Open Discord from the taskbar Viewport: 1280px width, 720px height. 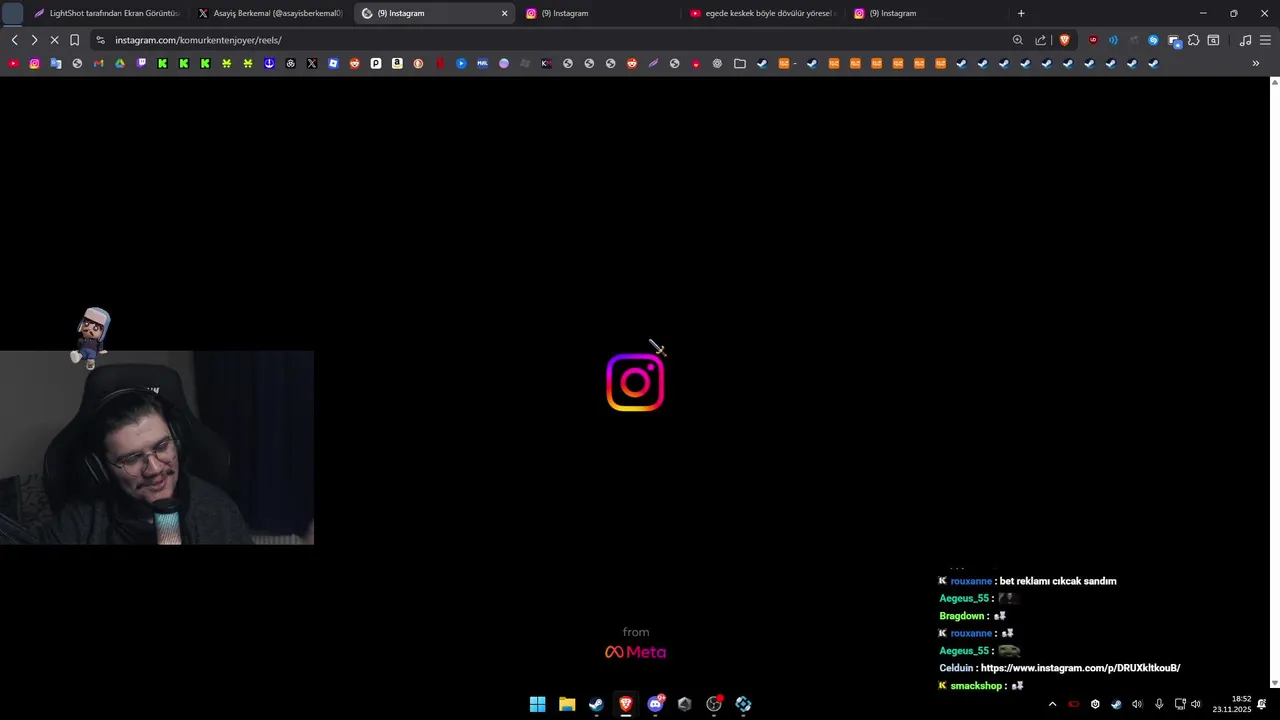pos(655,704)
